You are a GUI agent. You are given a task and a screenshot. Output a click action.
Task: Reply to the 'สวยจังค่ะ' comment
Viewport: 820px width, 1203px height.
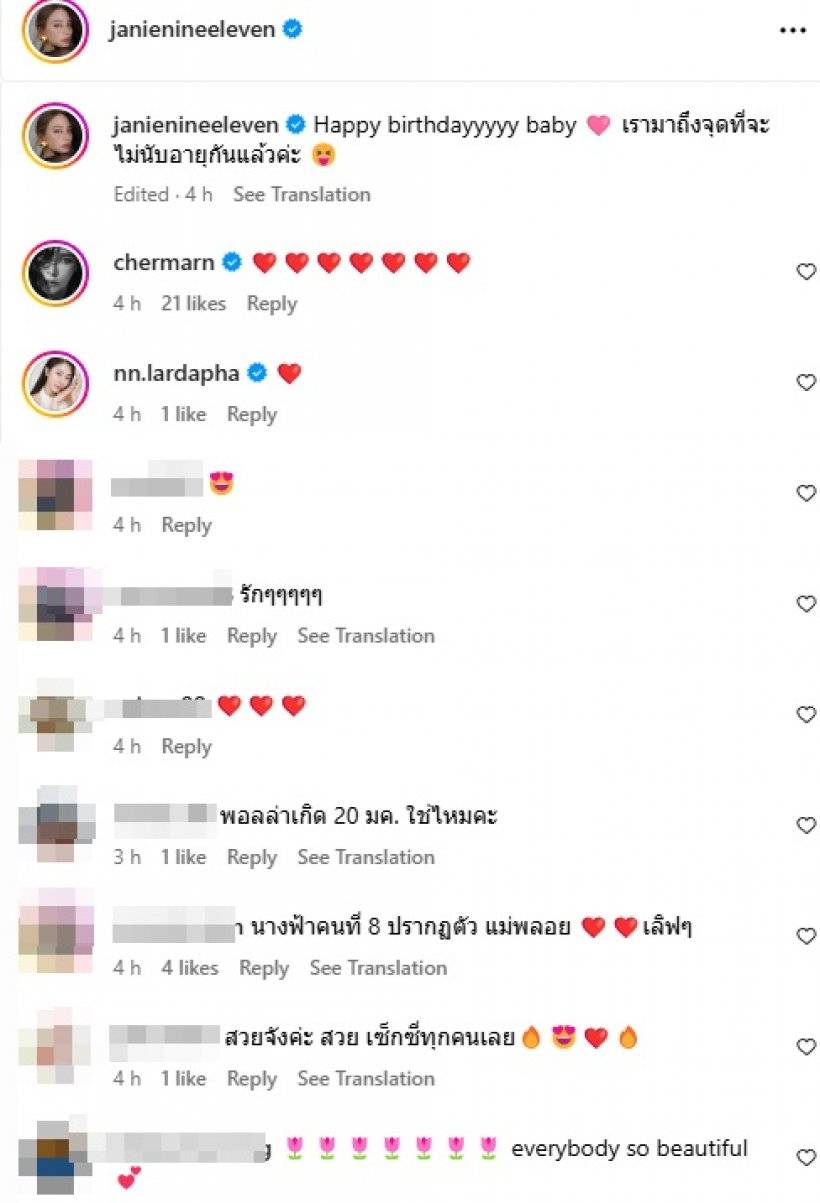pos(252,1078)
